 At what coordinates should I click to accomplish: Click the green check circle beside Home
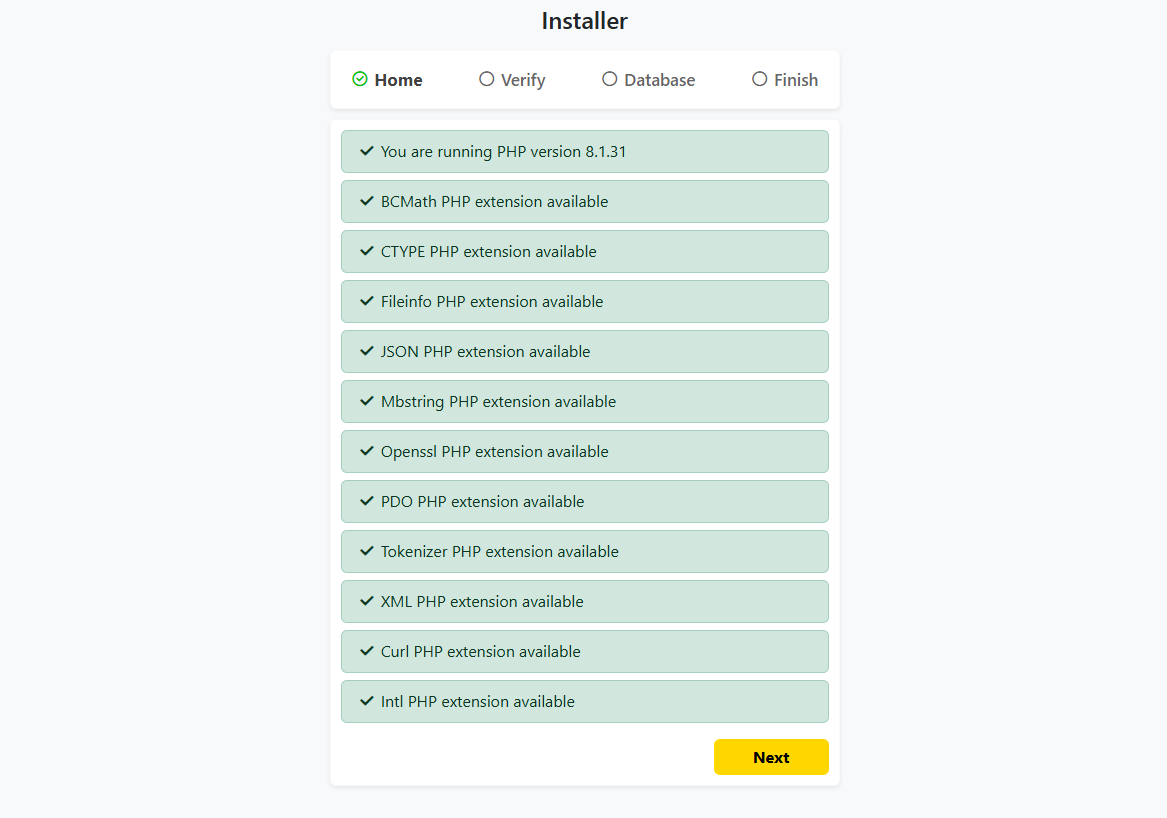point(360,79)
